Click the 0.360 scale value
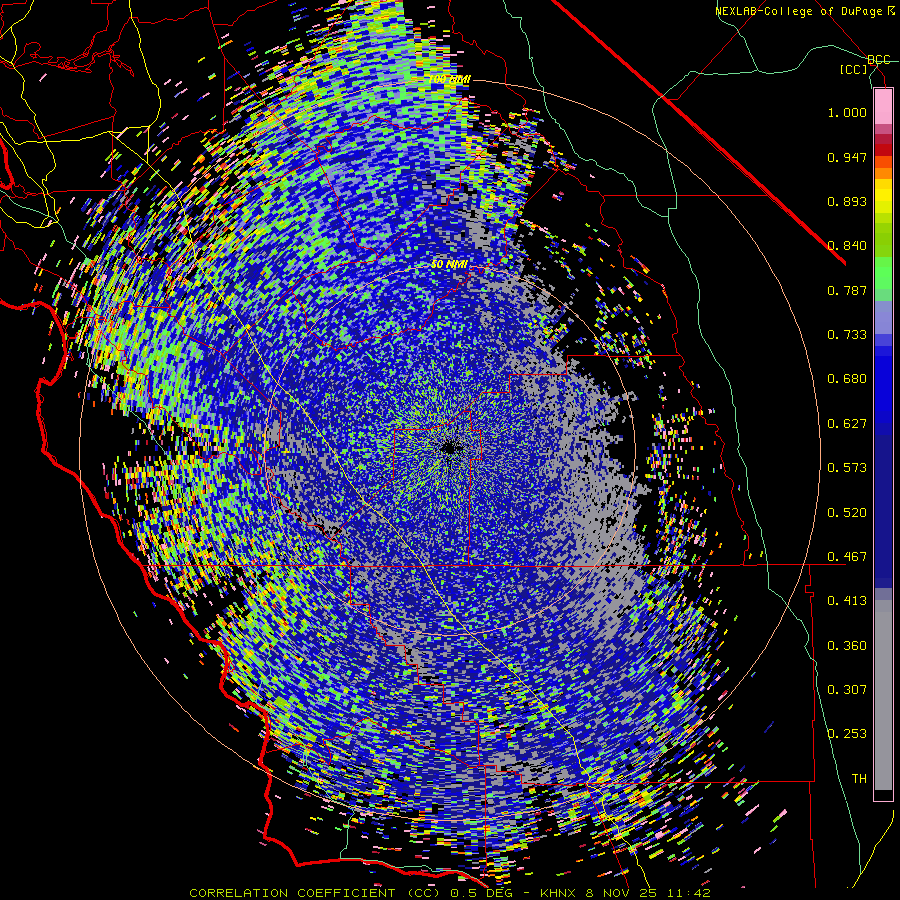The height and width of the screenshot is (900, 900). click(847, 646)
